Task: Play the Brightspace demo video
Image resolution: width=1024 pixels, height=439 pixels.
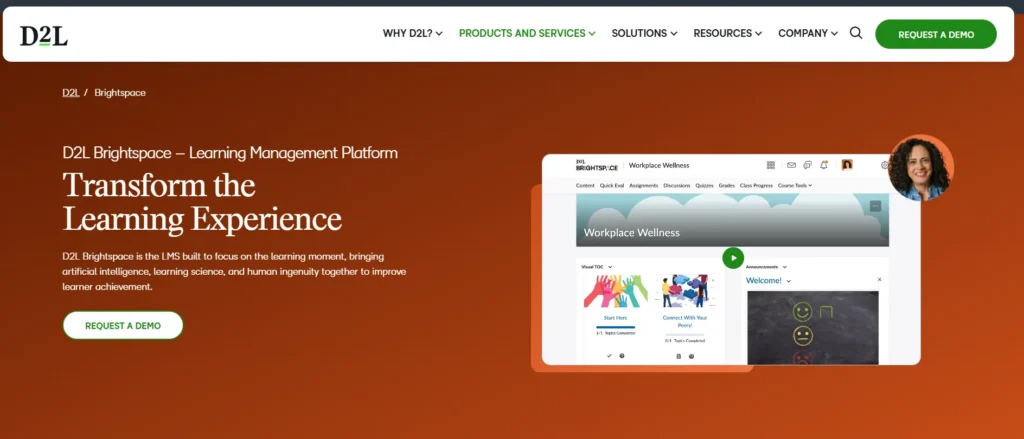Action: point(733,258)
